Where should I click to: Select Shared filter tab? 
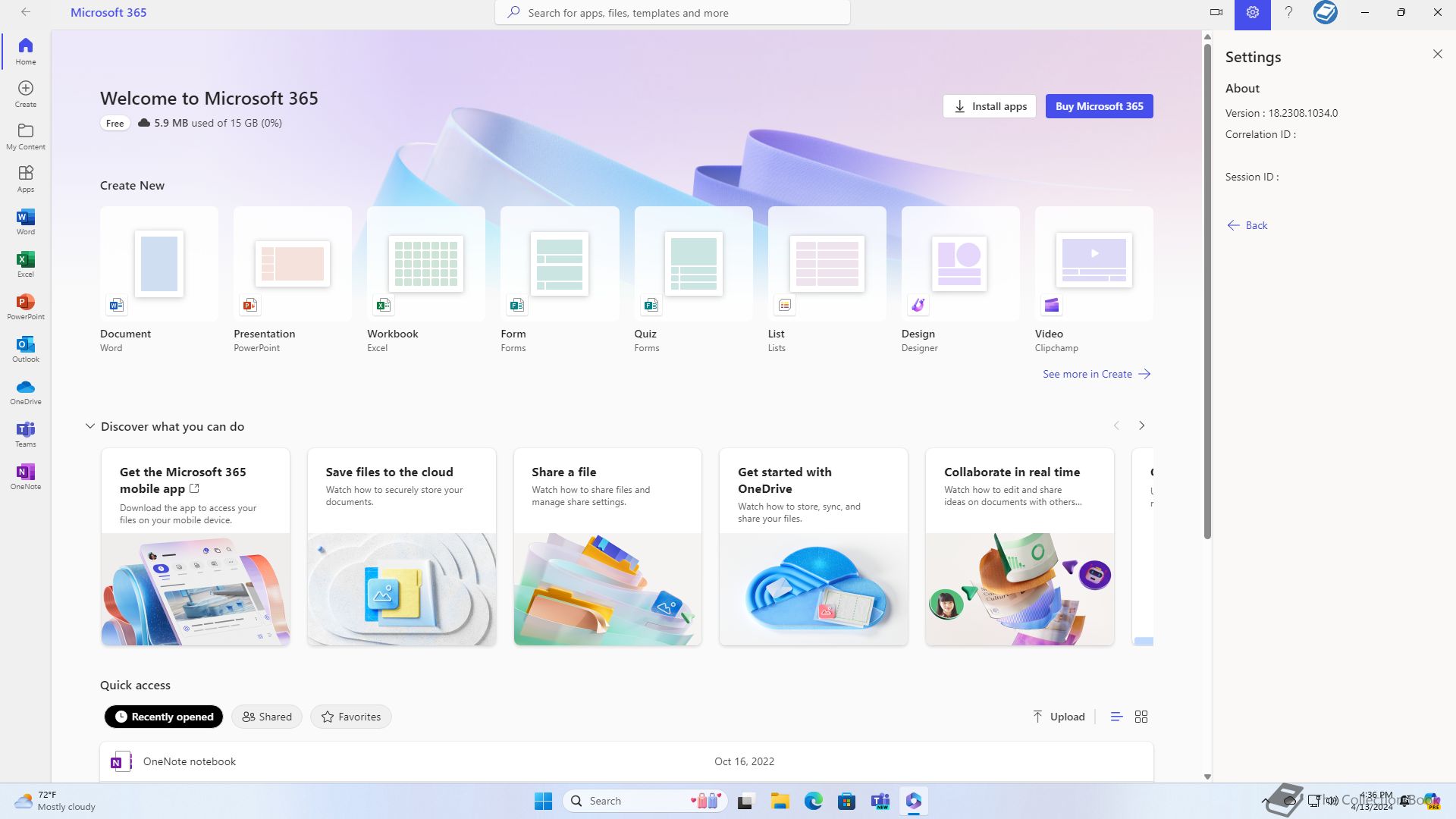[x=267, y=717]
